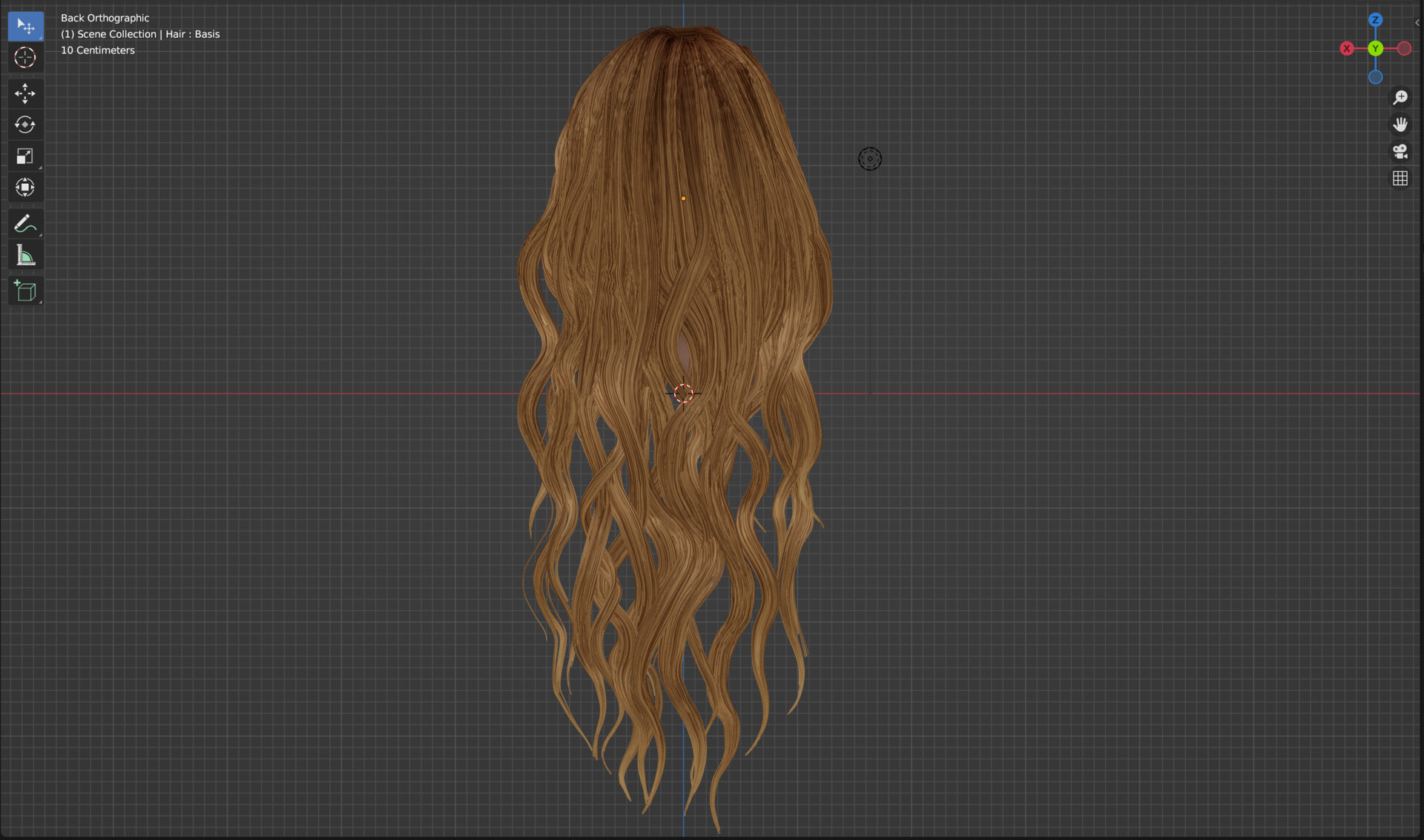
Task: Select the Add Cube tool
Action: click(x=25, y=291)
